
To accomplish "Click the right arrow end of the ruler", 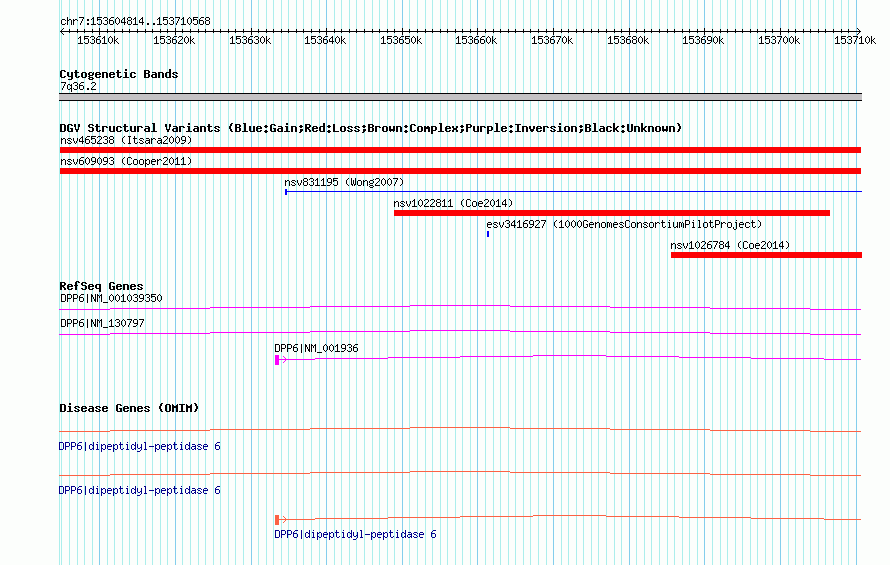I will pos(859,31).
